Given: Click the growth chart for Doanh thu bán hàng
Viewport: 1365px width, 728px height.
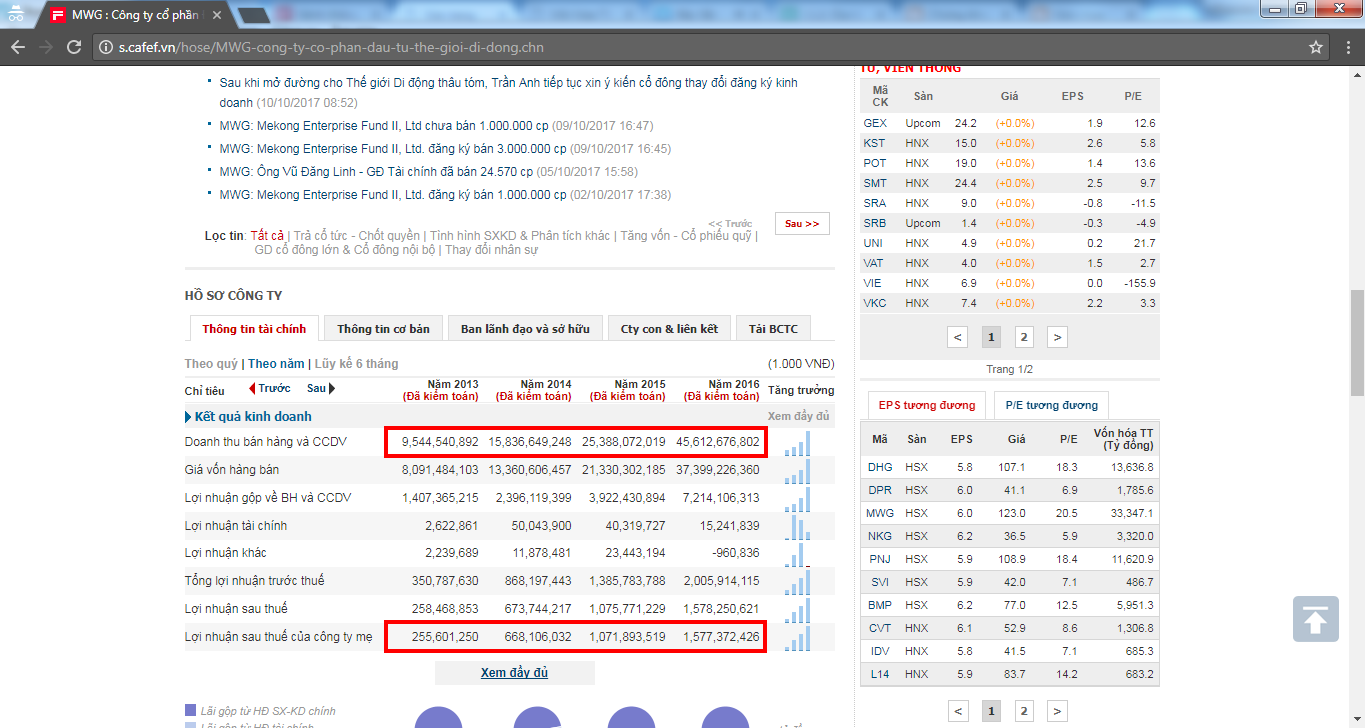Looking at the screenshot, I should (799, 442).
